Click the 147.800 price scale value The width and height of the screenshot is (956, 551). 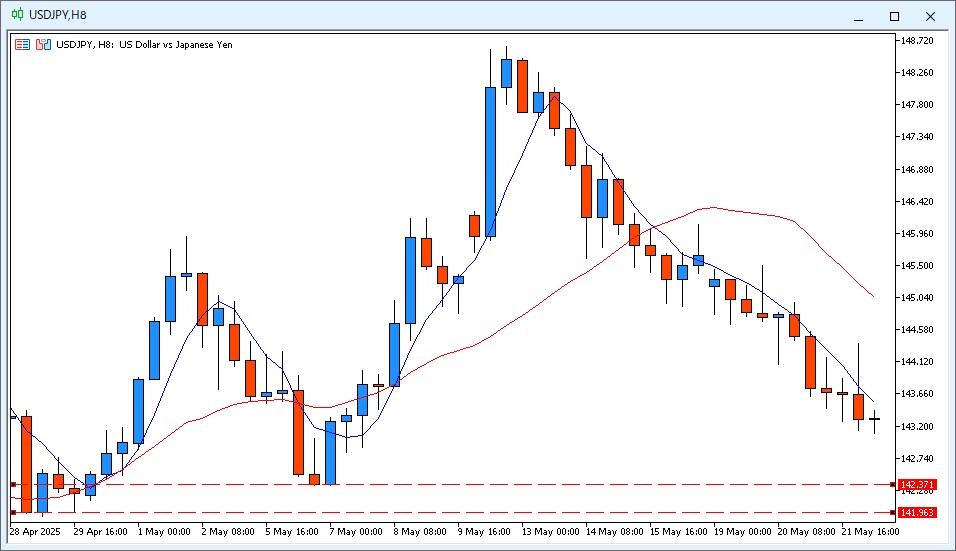pyautogui.click(x=917, y=104)
